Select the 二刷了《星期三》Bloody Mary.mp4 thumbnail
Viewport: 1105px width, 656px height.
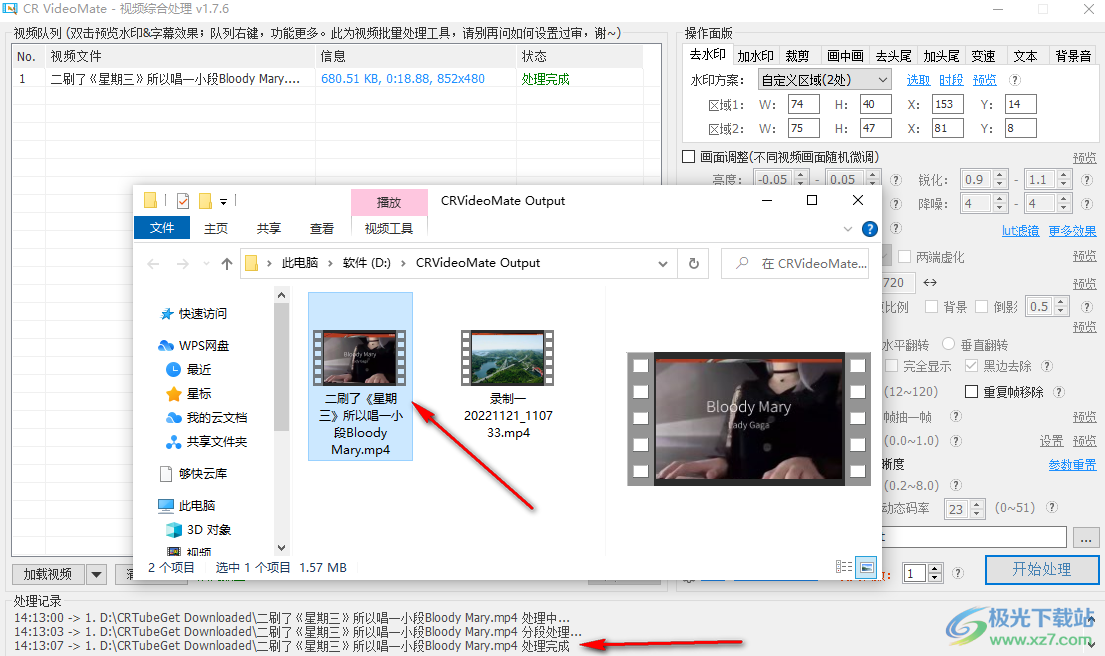pyautogui.click(x=360, y=376)
